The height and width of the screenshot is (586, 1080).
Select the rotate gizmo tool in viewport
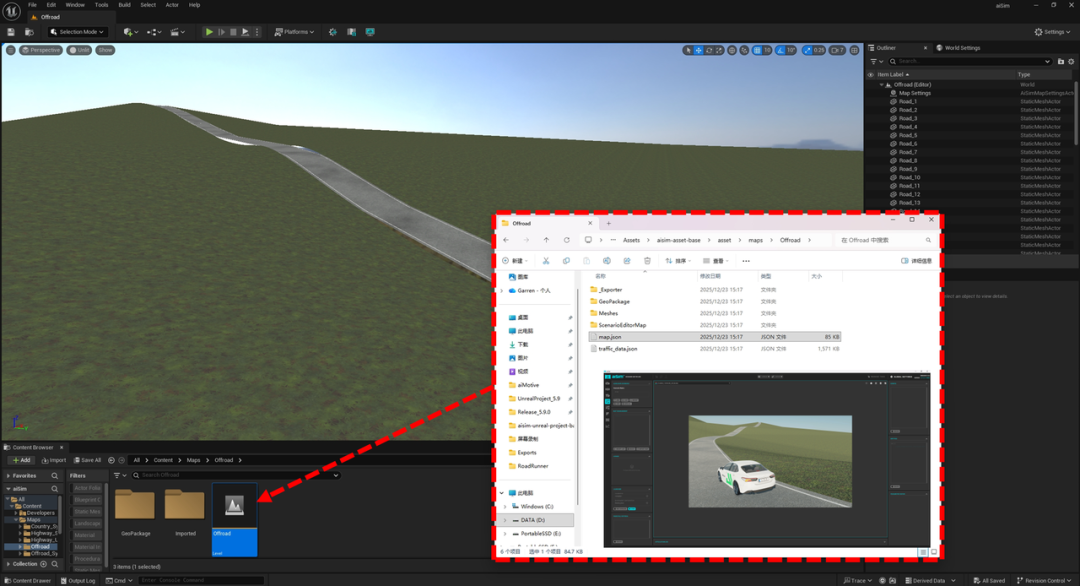[x=711, y=50]
